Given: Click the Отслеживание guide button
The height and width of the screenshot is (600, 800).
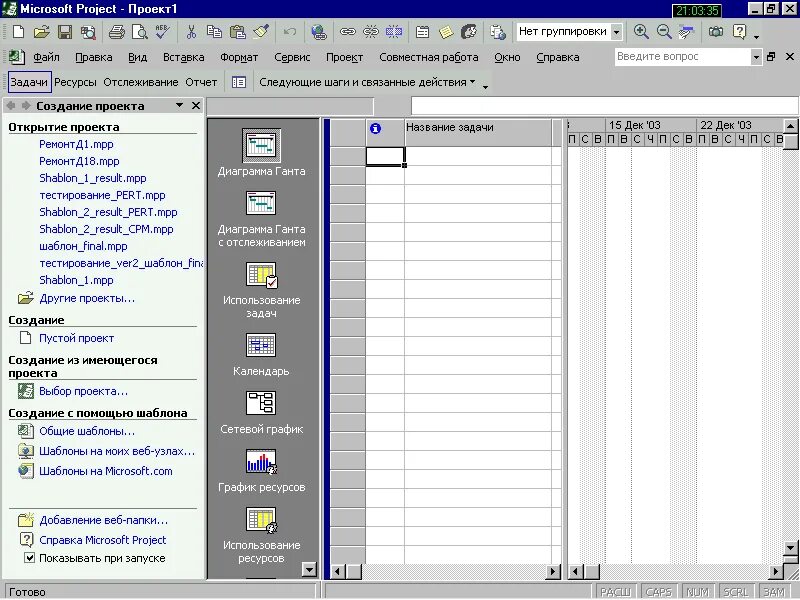Looking at the screenshot, I should tap(141, 82).
